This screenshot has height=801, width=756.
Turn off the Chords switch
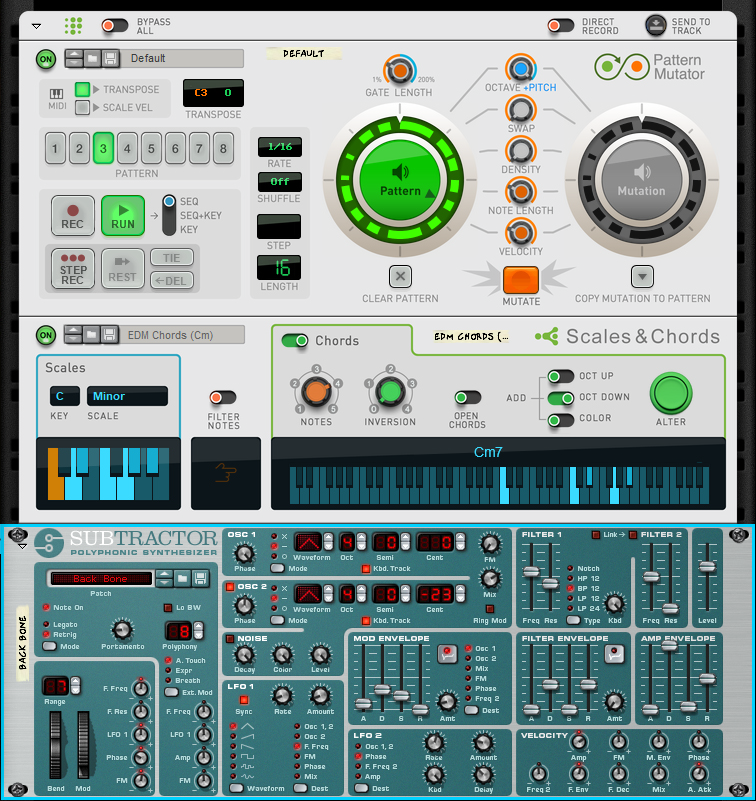tap(295, 341)
